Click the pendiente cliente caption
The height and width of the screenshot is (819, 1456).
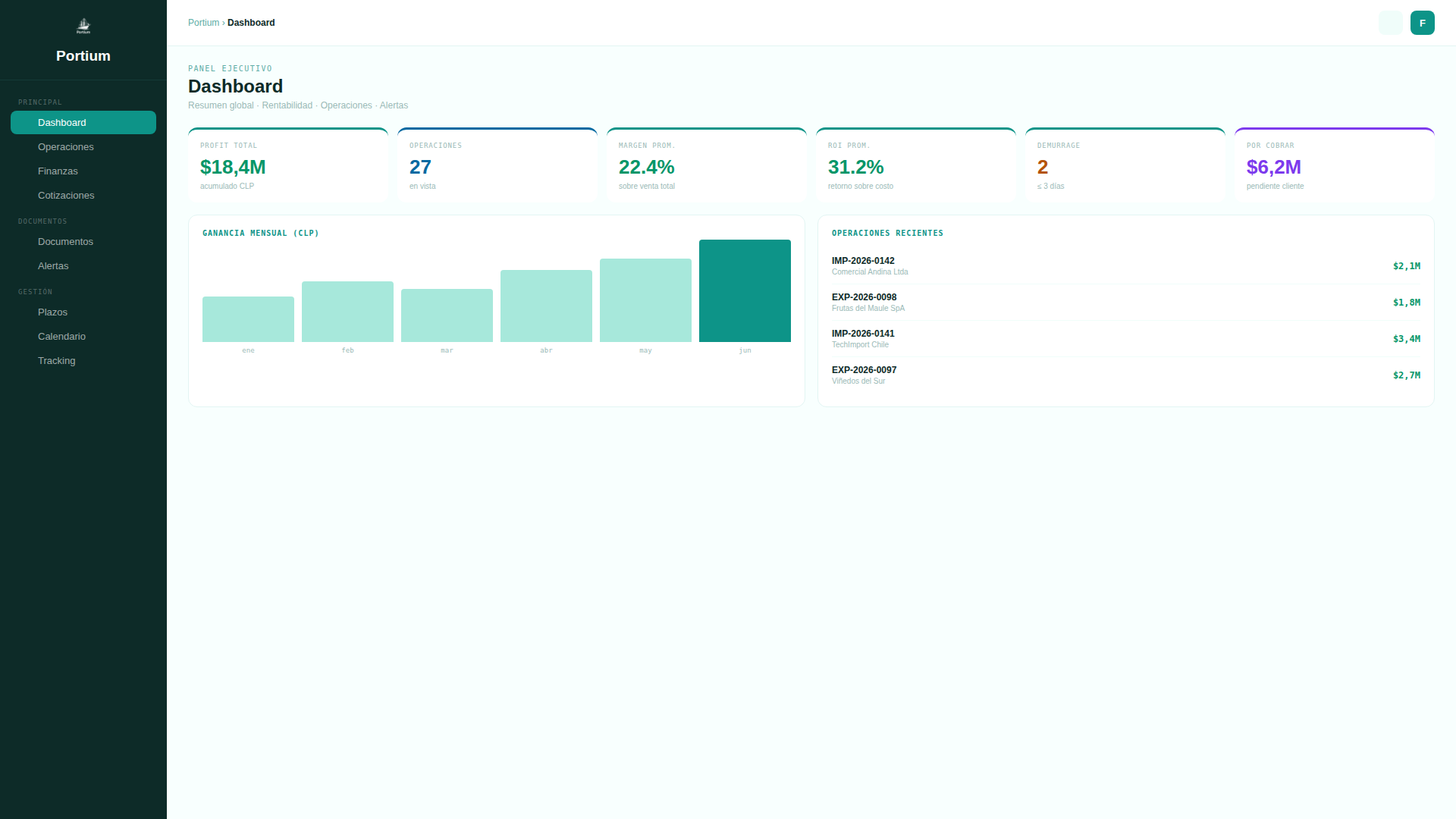click(1275, 187)
